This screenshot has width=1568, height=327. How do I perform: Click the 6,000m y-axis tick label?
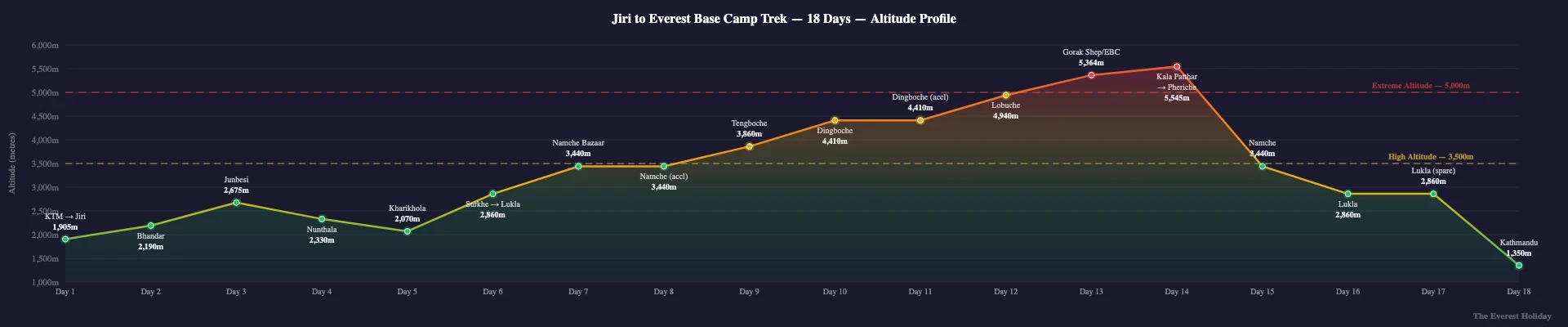point(45,46)
